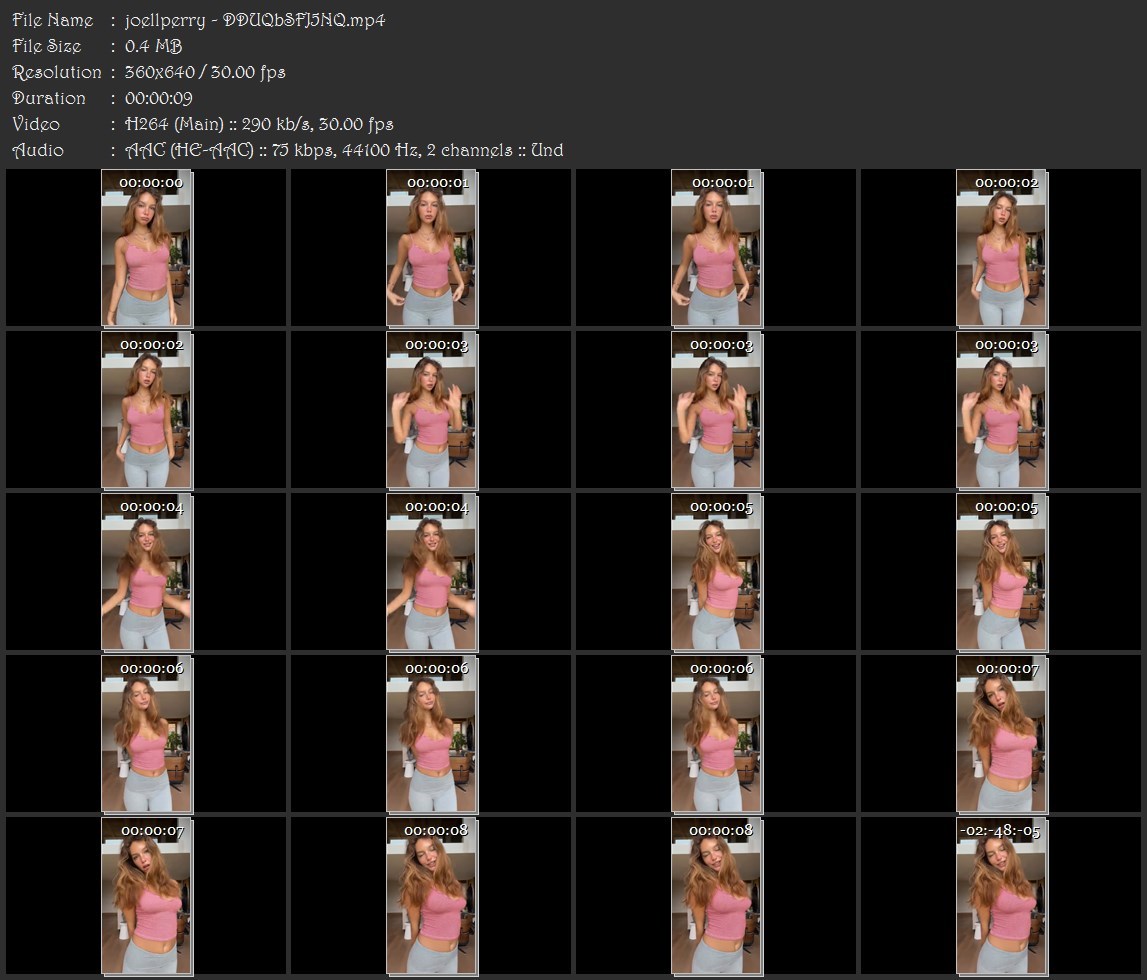Click the 00:00:02 thumbnail in the top row
This screenshot has height=980, width=1147.
[1001, 248]
